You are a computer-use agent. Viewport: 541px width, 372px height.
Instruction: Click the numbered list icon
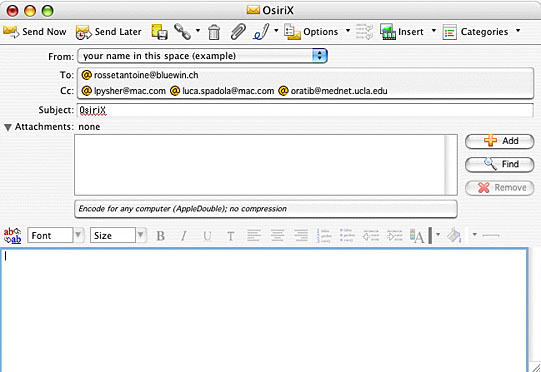click(324, 236)
